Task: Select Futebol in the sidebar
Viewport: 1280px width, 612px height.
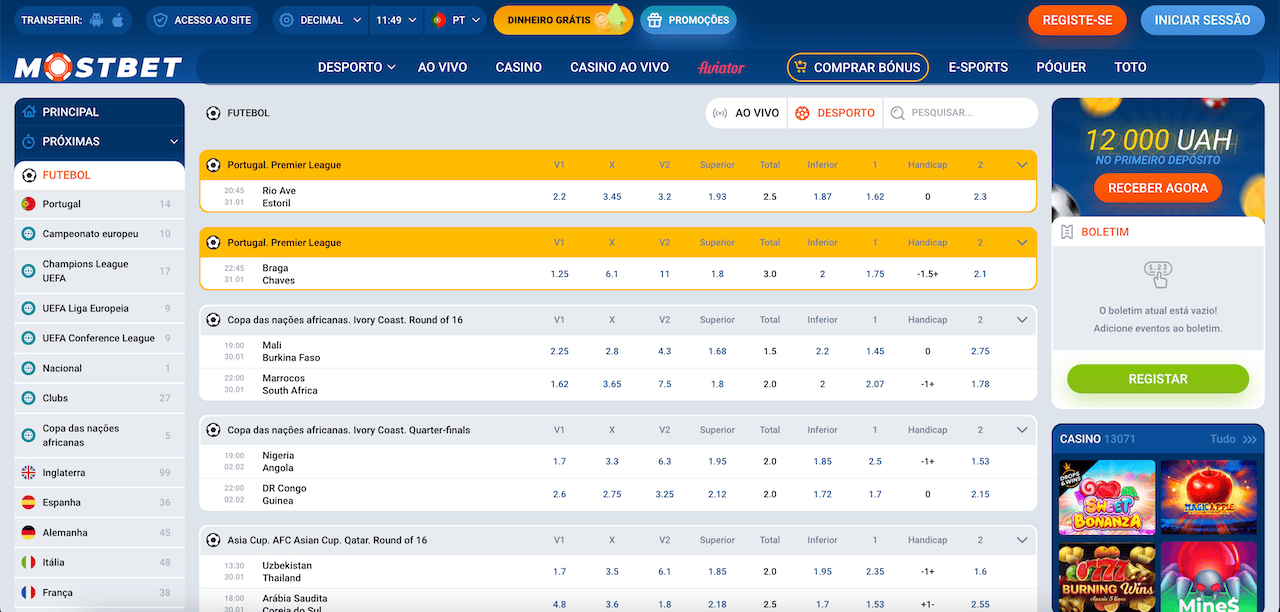Action: [x=99, y=175]
